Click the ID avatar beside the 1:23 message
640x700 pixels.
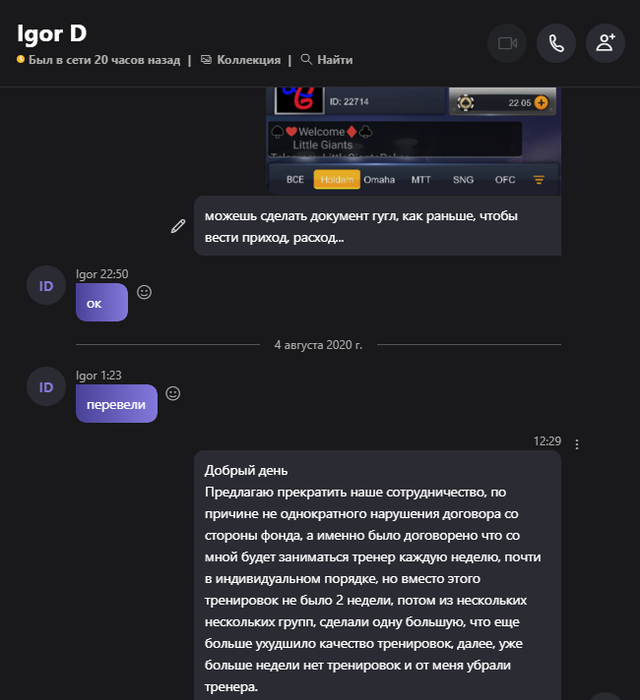click(x=46, y=387)
